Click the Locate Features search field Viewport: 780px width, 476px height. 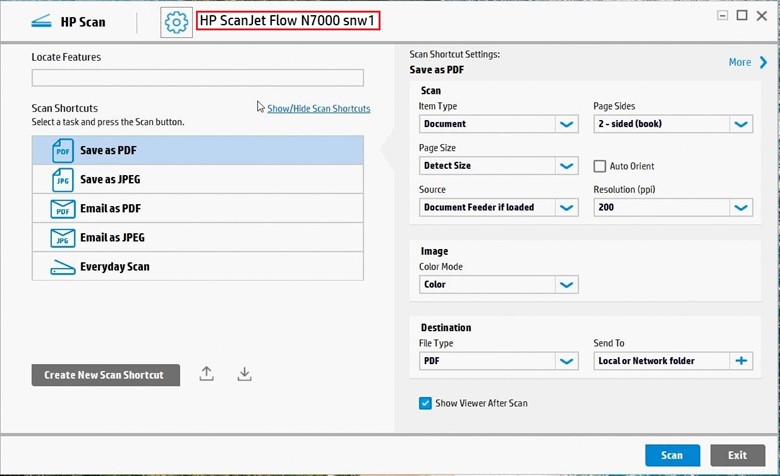point(197,78)
